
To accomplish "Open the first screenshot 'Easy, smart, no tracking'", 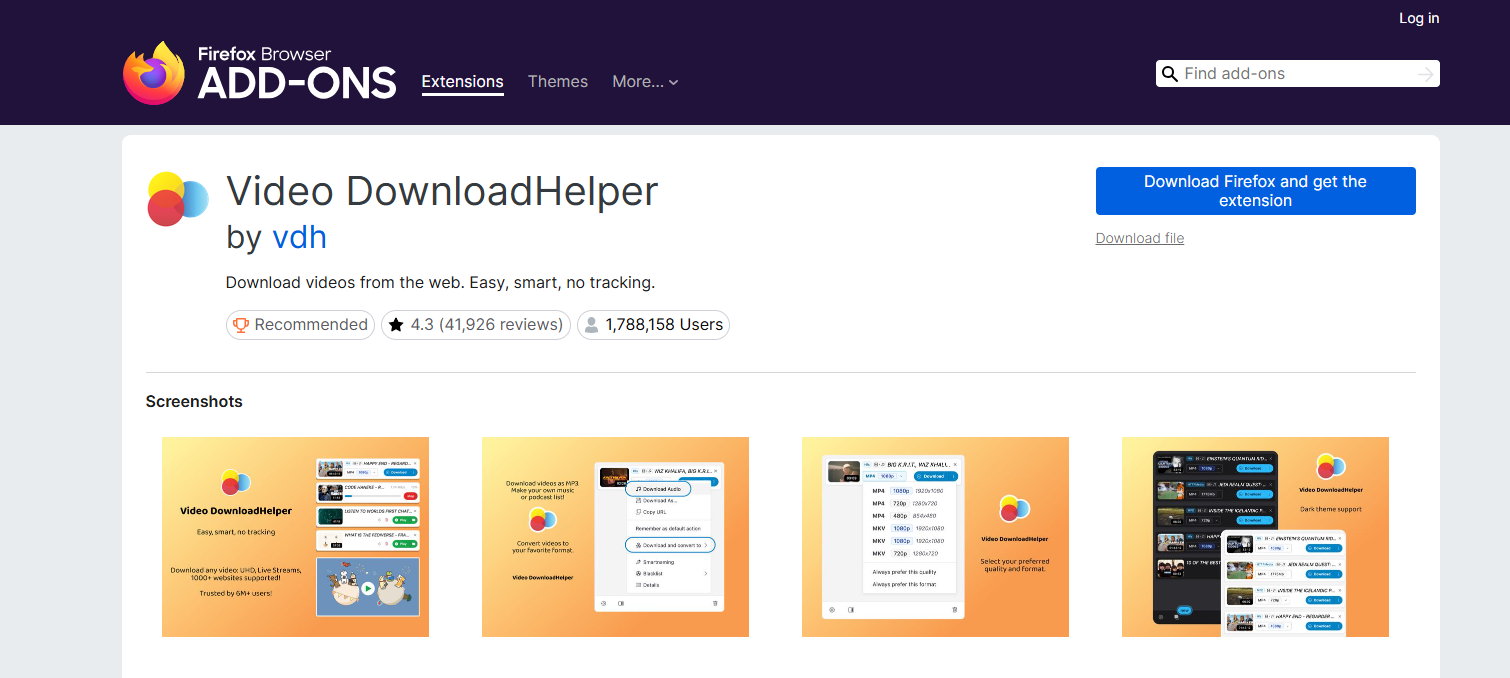I will (x=295, y=537).
